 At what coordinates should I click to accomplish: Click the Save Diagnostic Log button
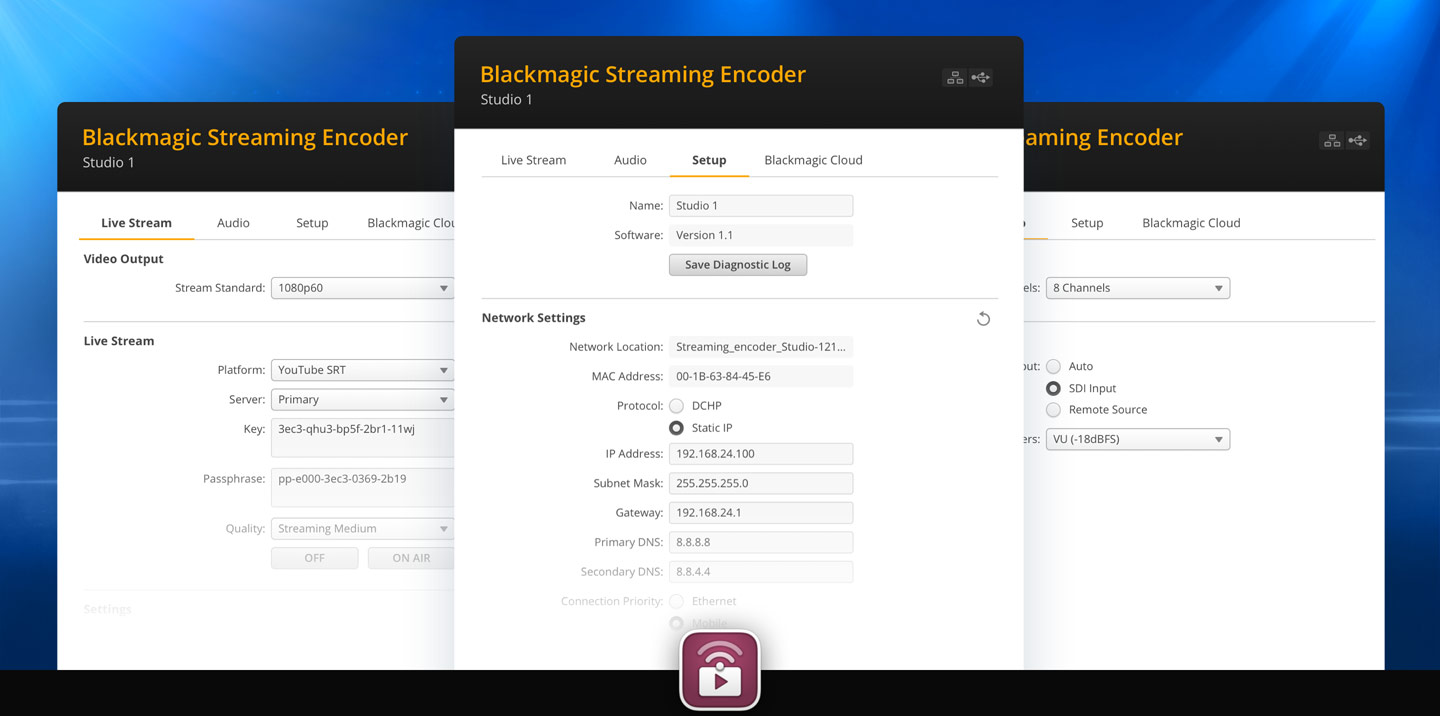[x=737, y=264]
